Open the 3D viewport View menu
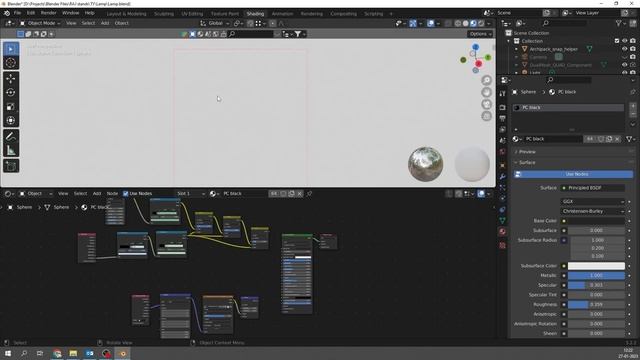The width and height of the screenshot is (640, 360). pos(71,23)
